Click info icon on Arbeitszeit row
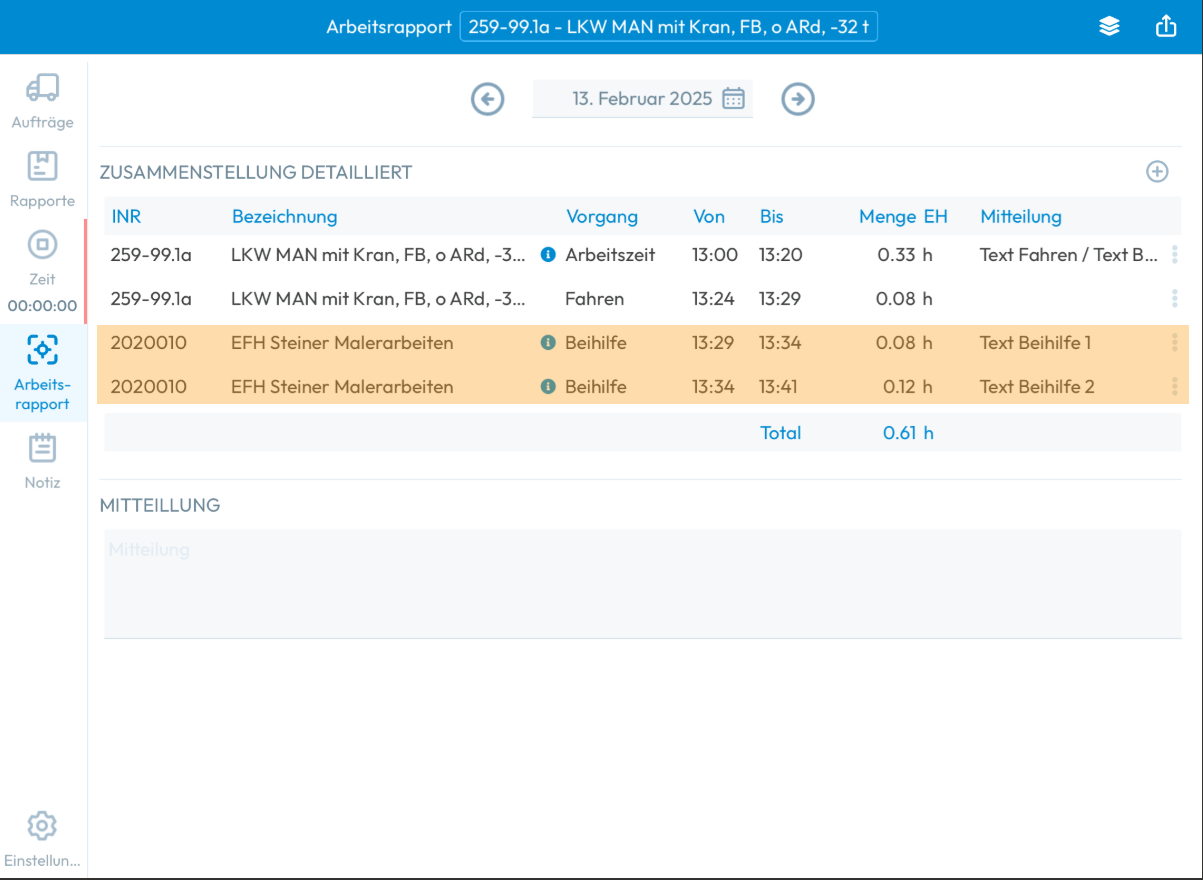The height and width of the screenshot is (880, 1203). pos(548,255)
